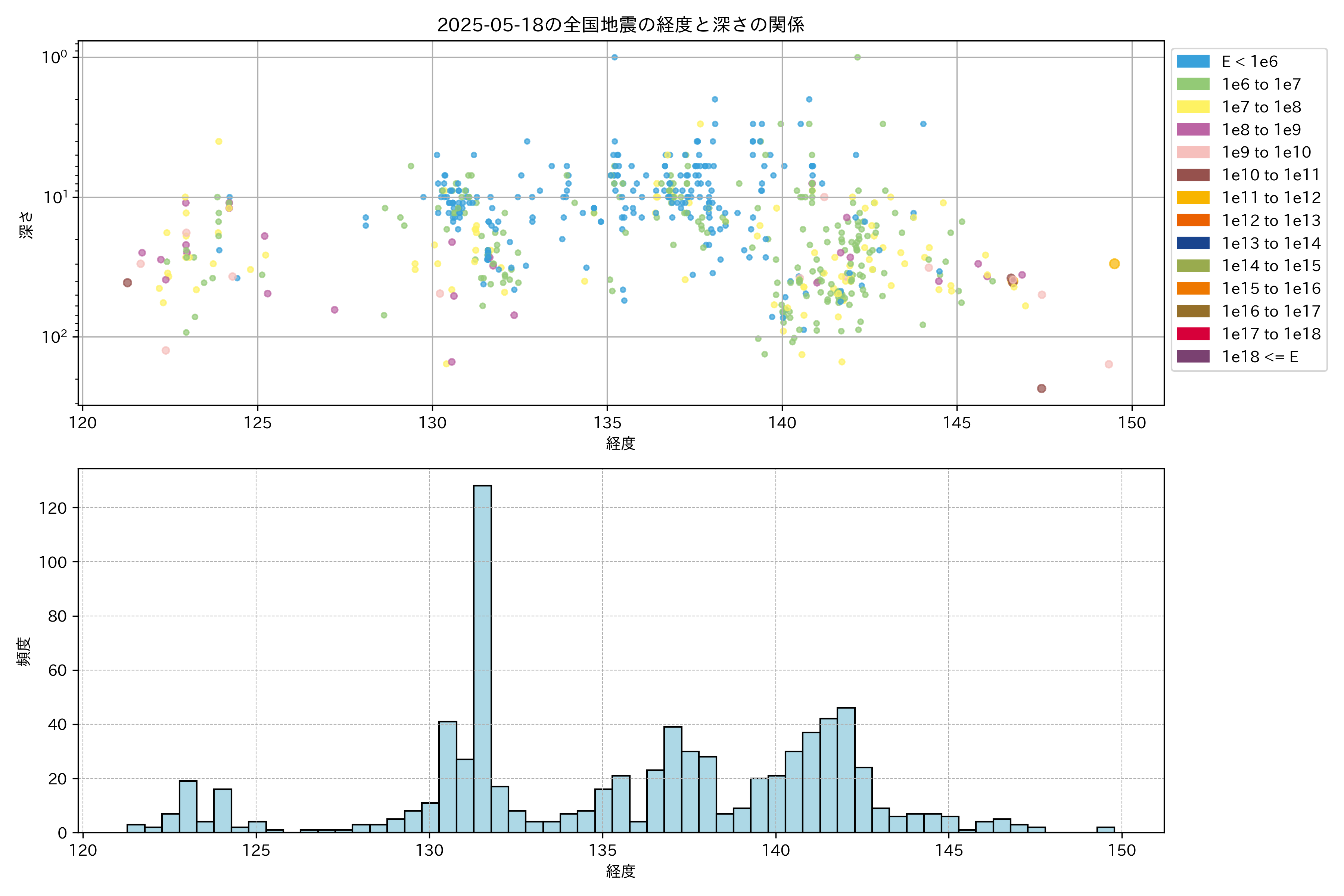1344x896 pixels.
Task: Click the yellow '1e7 to 1e8' legend swatch
Action: click(1193, 107)
